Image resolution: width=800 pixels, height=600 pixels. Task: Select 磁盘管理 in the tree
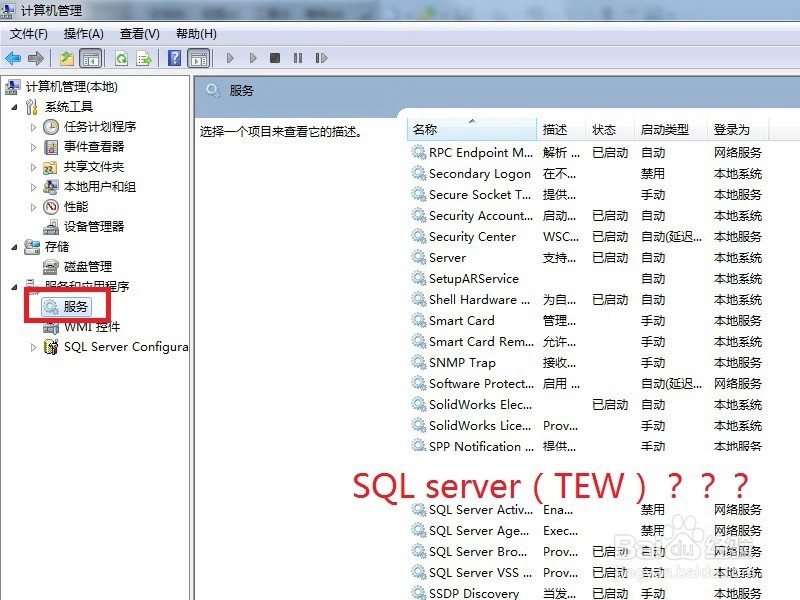click(x=88, y=267)
